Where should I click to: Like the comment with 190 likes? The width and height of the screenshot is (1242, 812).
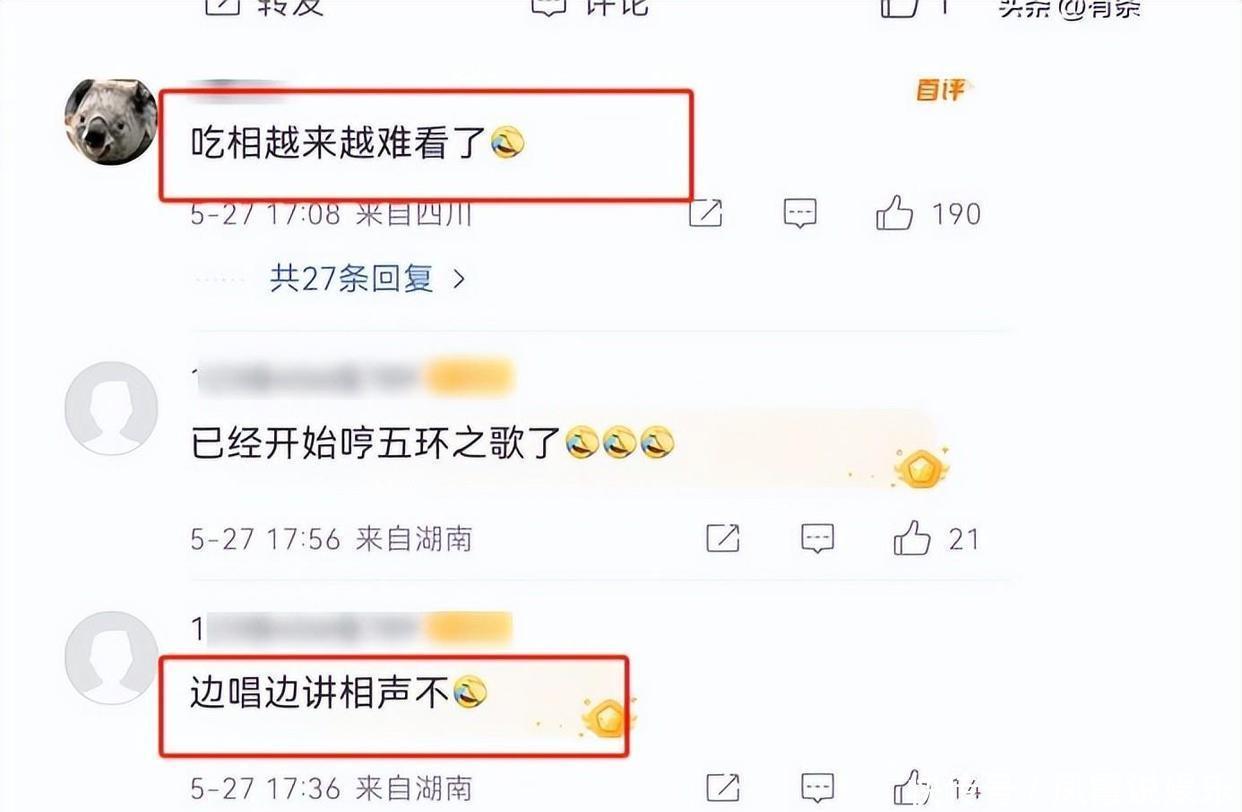point(895,213)
